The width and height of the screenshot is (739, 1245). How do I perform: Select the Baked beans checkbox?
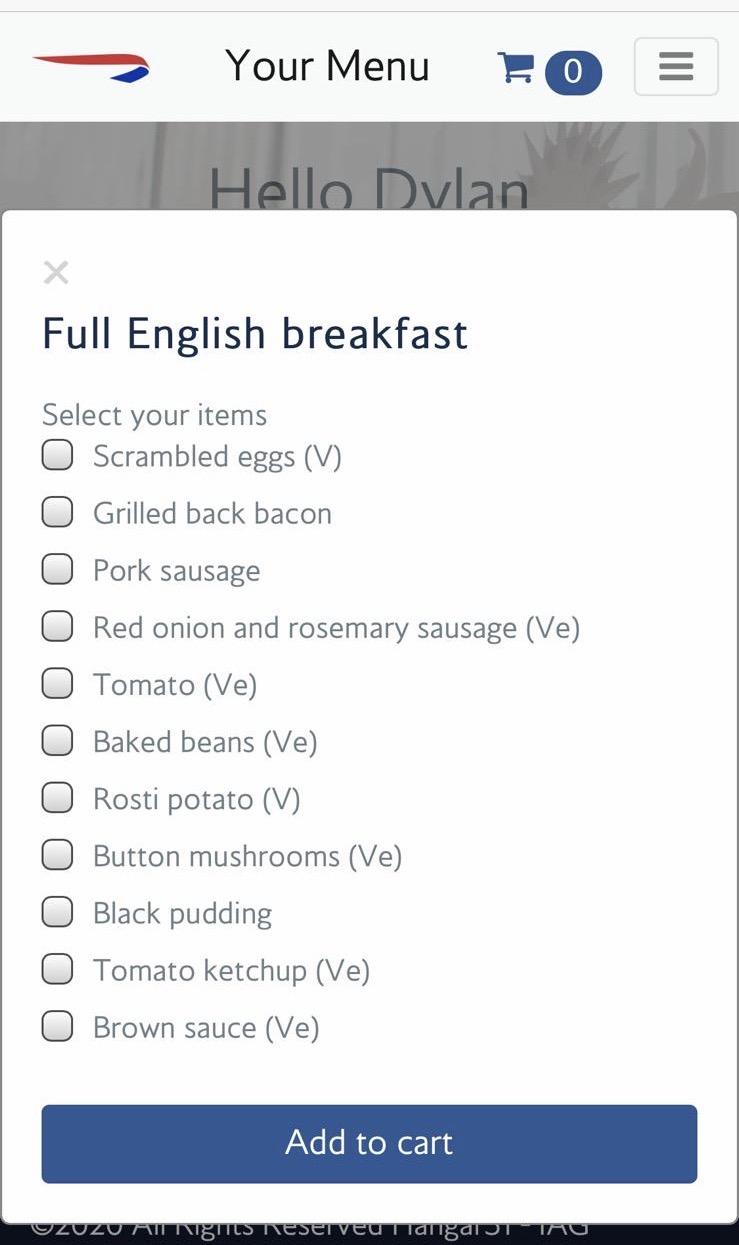[x=58, y=741]
